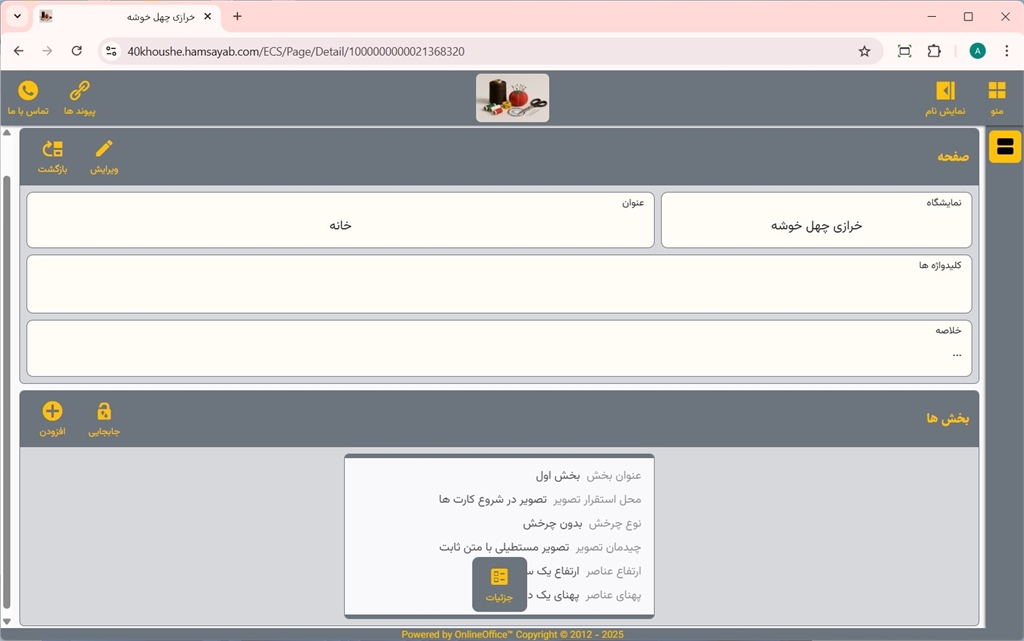1024x641 pixels.
Task: Click the افزودن plus icon
Action: coord(52,413)
